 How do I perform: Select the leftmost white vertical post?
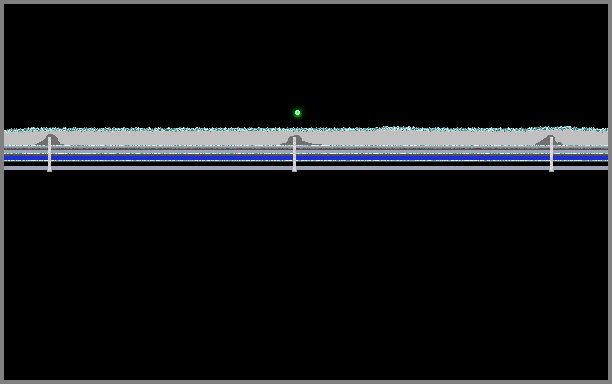point(50,154)
